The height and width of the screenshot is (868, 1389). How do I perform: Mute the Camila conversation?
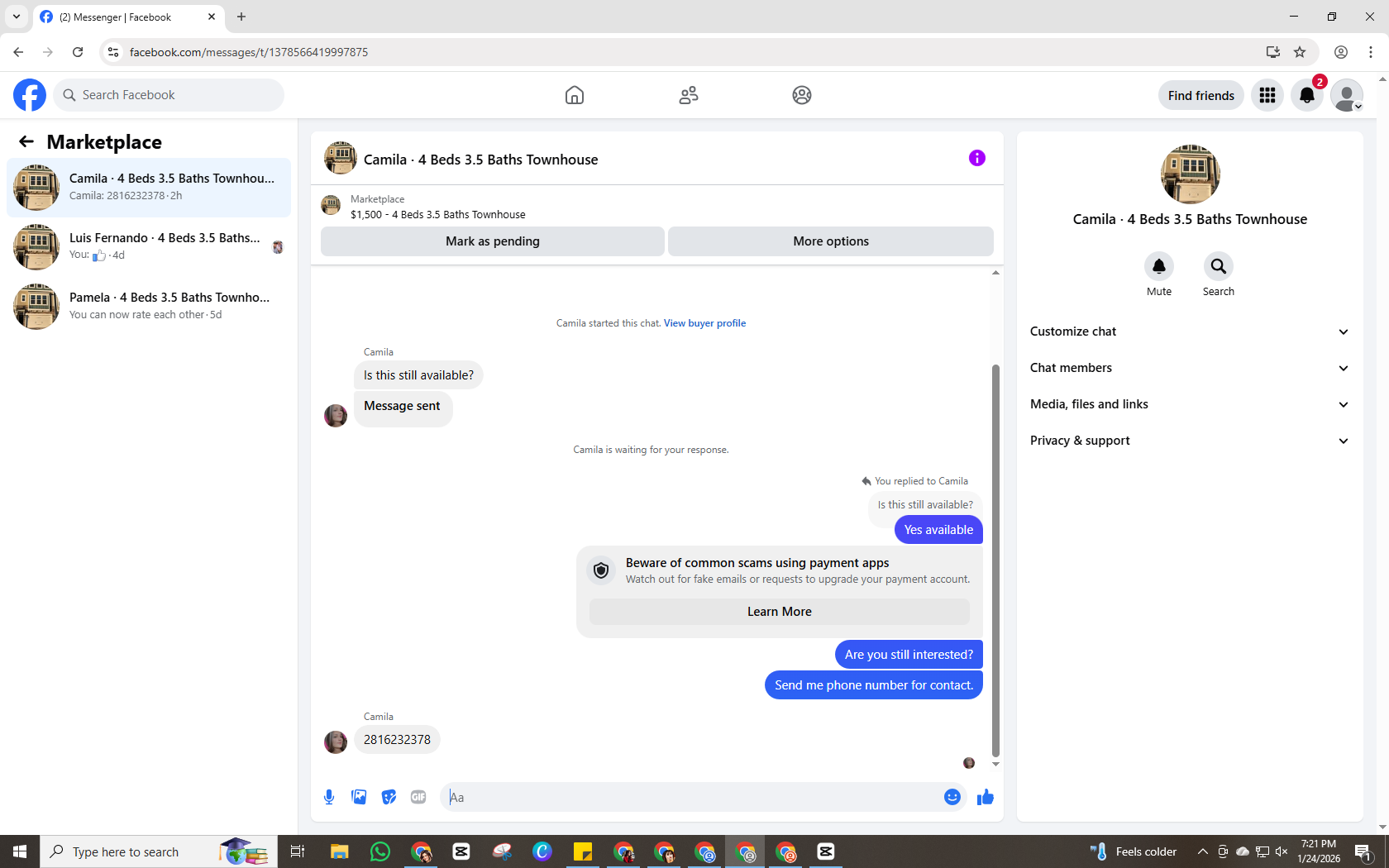click(1159, 266)
